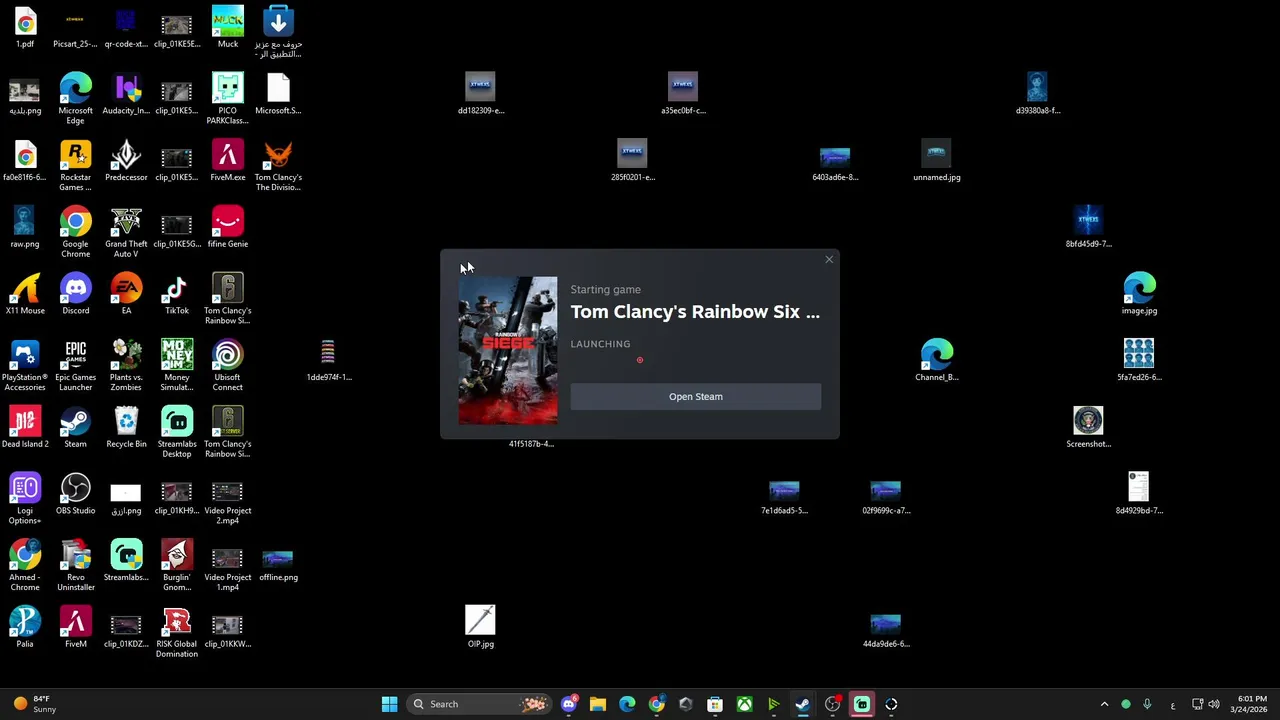Image resolution: width=1280 pixels, height=720 pixels.
Task: Open Discord from the taskbar
Action: tap(569, 704)
